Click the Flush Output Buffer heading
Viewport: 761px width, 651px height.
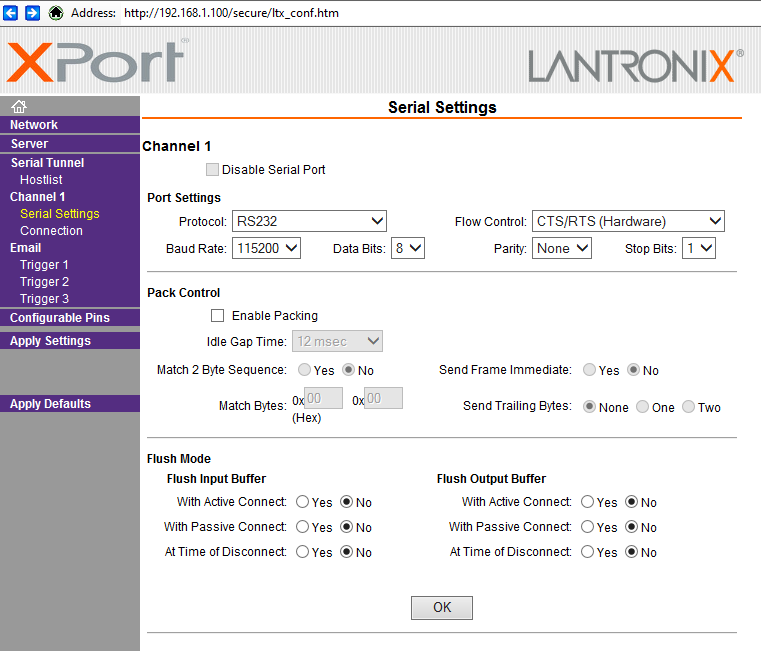[491, 479]
